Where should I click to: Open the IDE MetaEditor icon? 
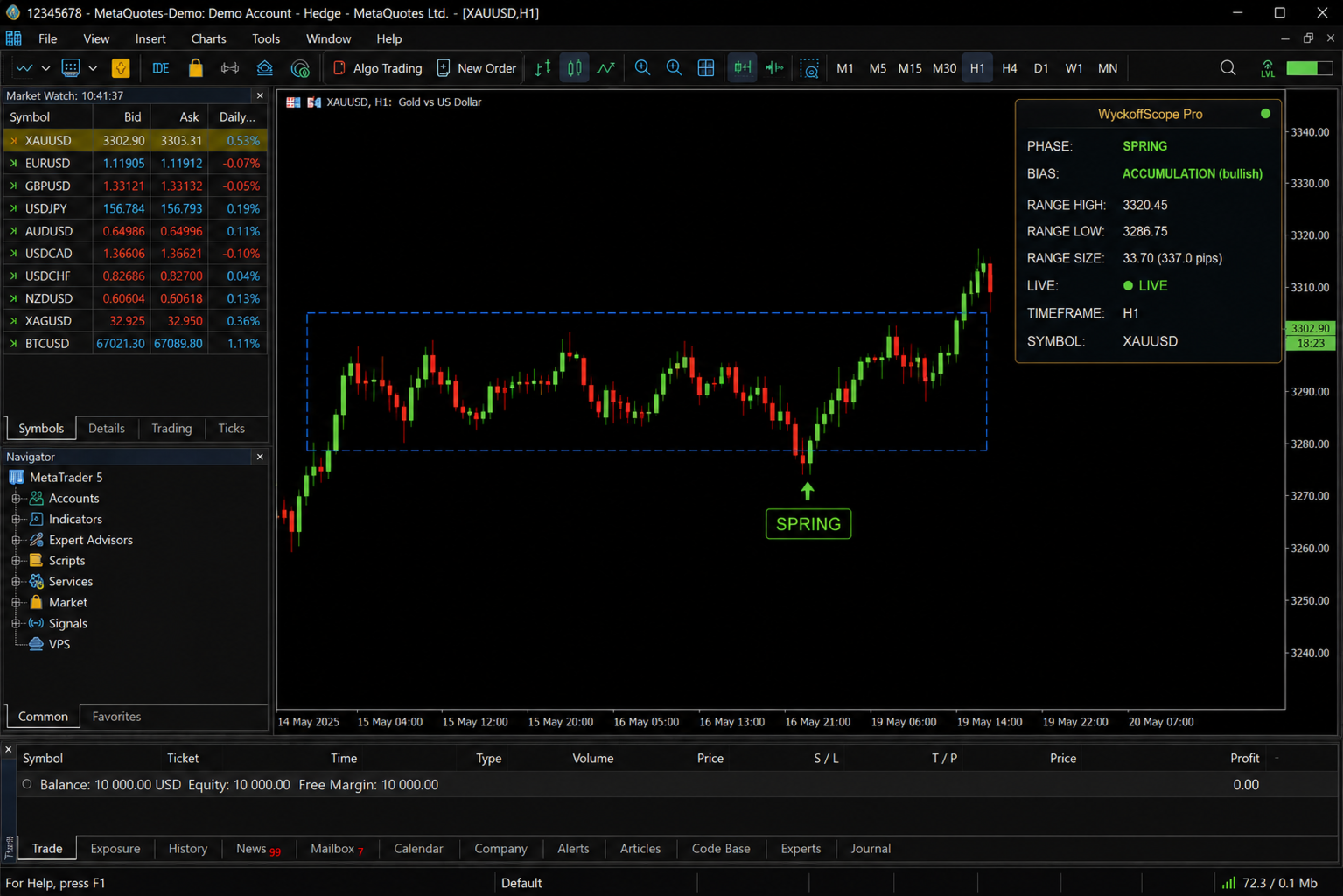[161, 68]
